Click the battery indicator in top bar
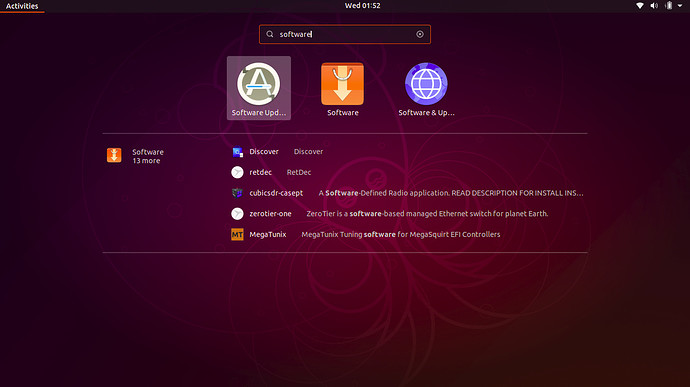Viewport: 690px width, 387px height. click(669, 6)
